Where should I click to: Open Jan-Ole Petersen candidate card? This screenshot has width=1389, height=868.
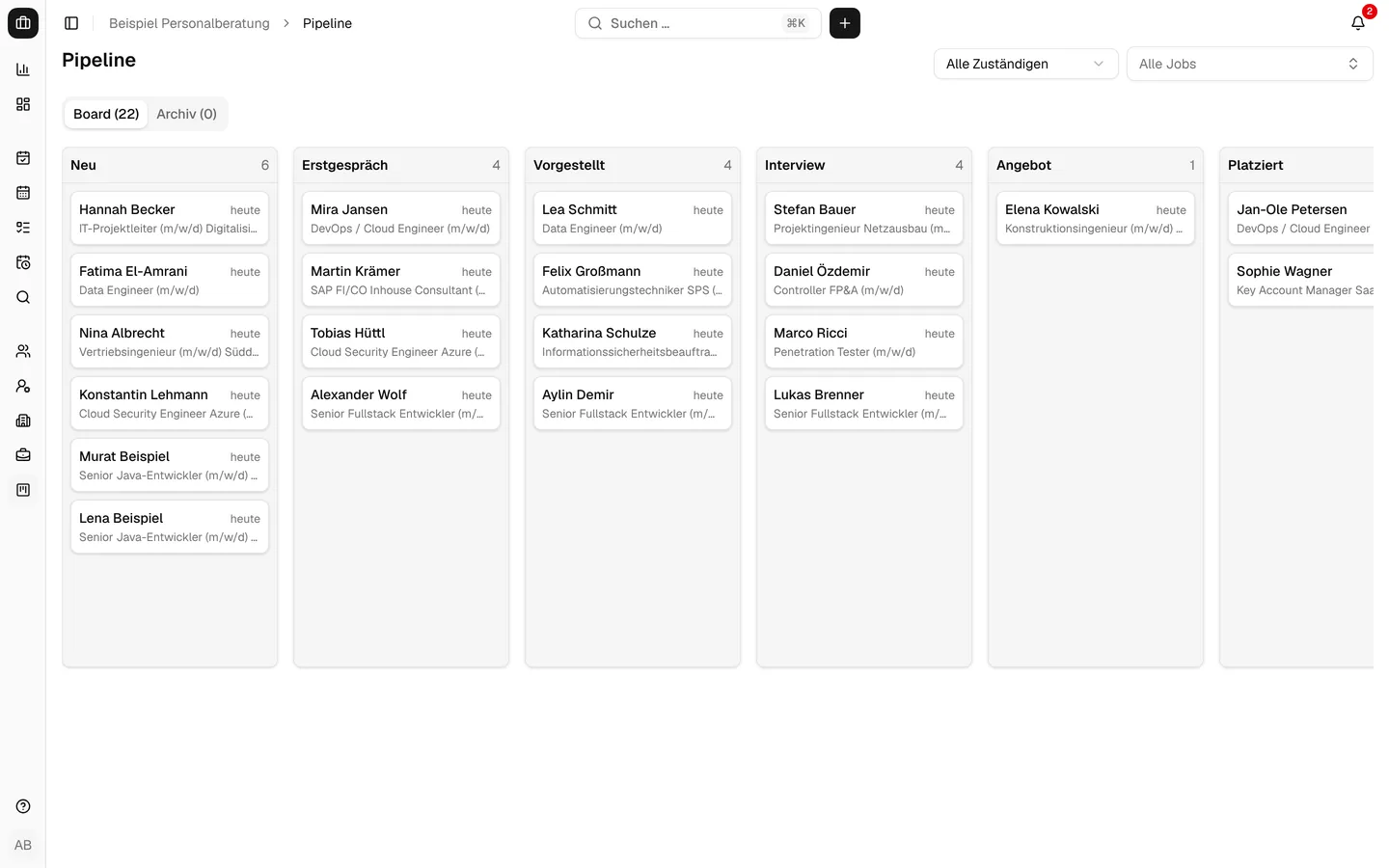pyautogui.click(x=1301, y=218)
